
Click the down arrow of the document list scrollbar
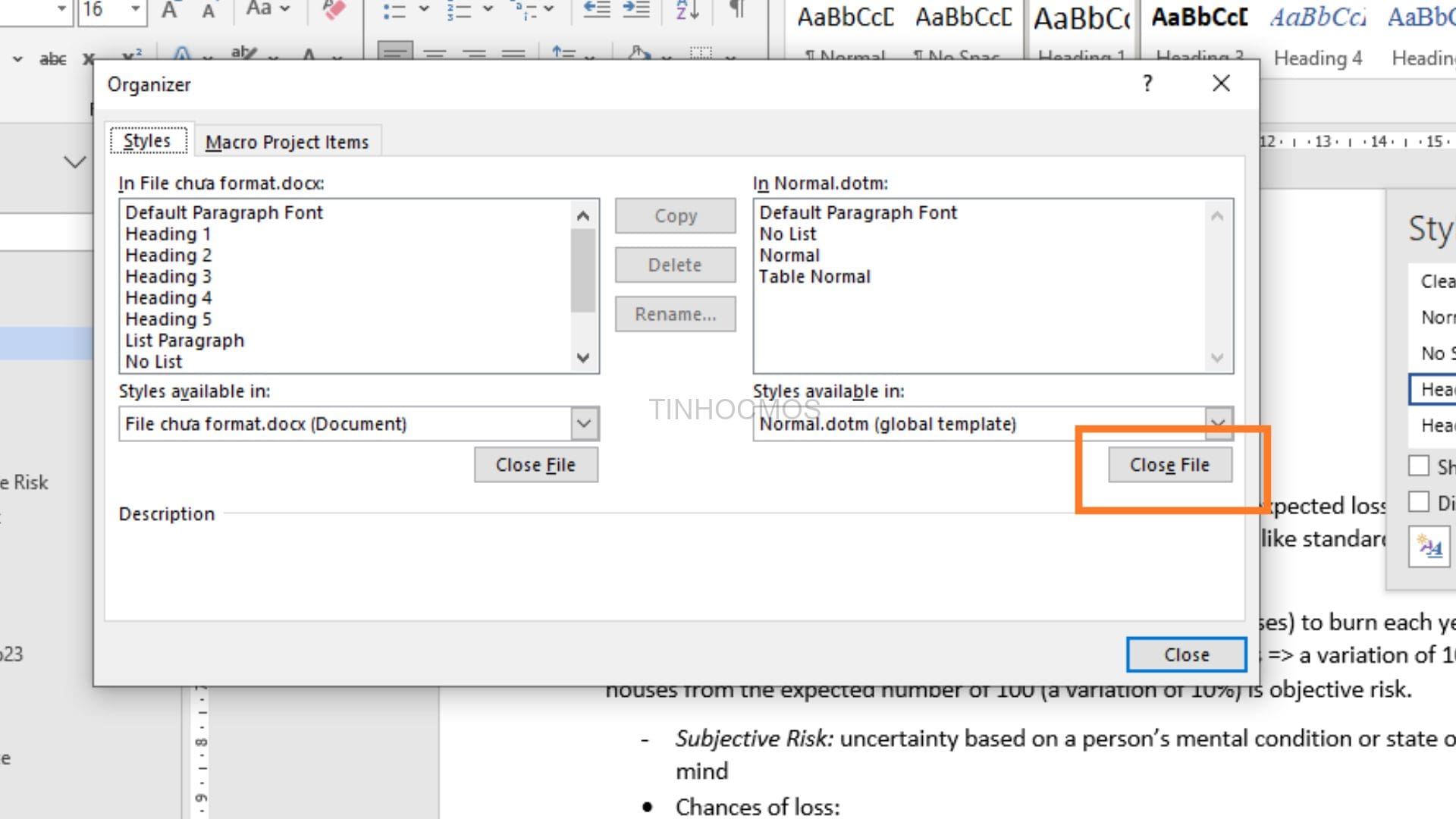(583, 358)
